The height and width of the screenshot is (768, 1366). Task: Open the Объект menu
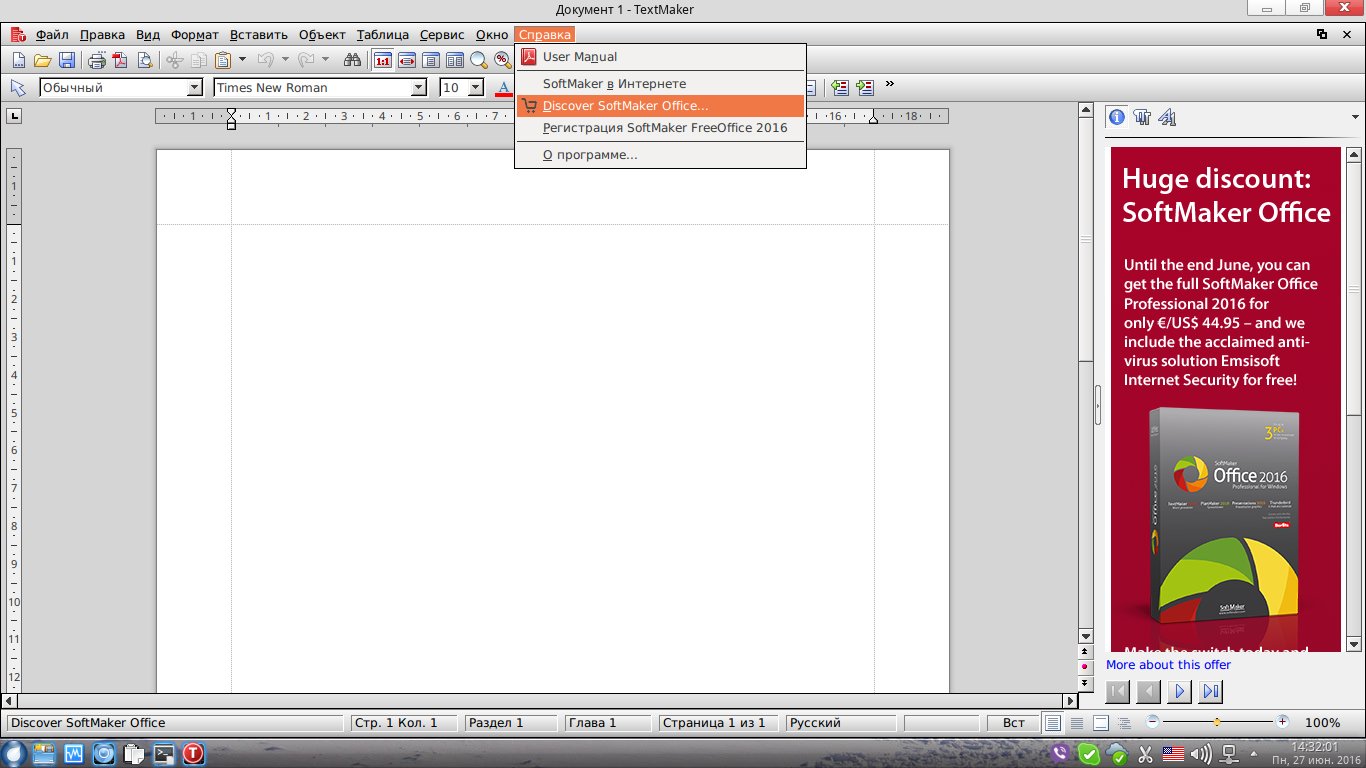322,35
